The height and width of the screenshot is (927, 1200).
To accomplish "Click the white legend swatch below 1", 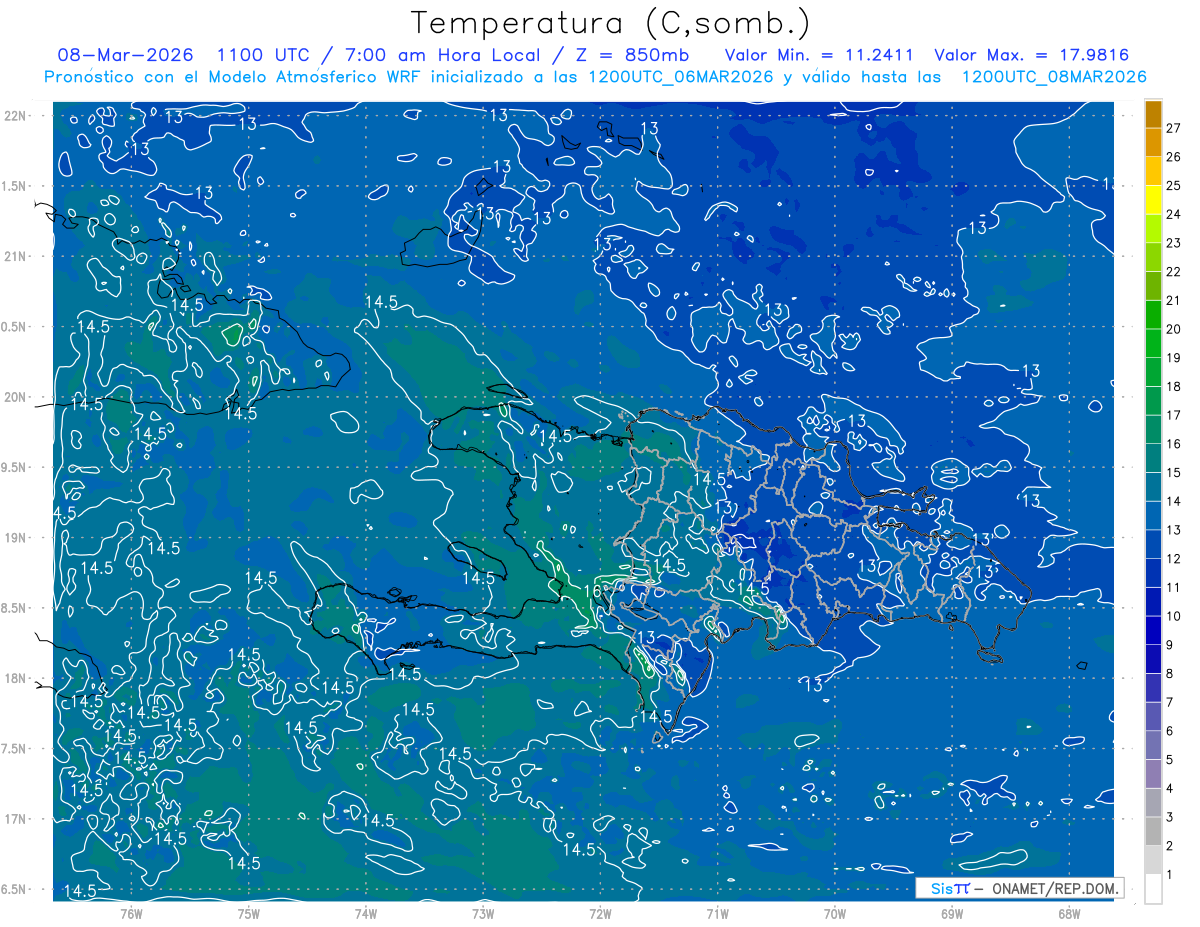I will pyautogui.click(x=1153, y=889).
